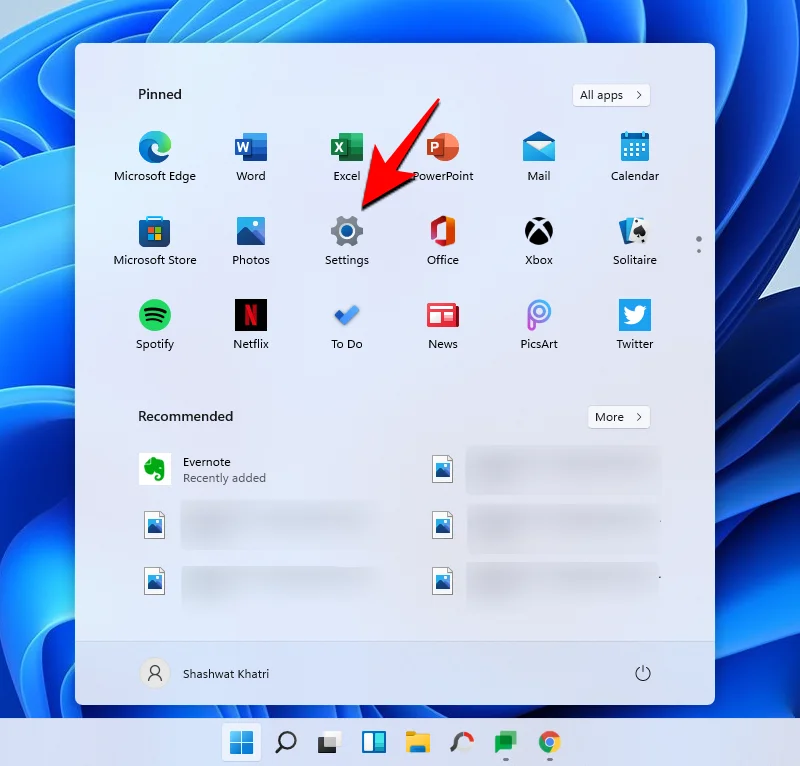
Task: Open Search from the taskbar
Action: coord(284,743)
